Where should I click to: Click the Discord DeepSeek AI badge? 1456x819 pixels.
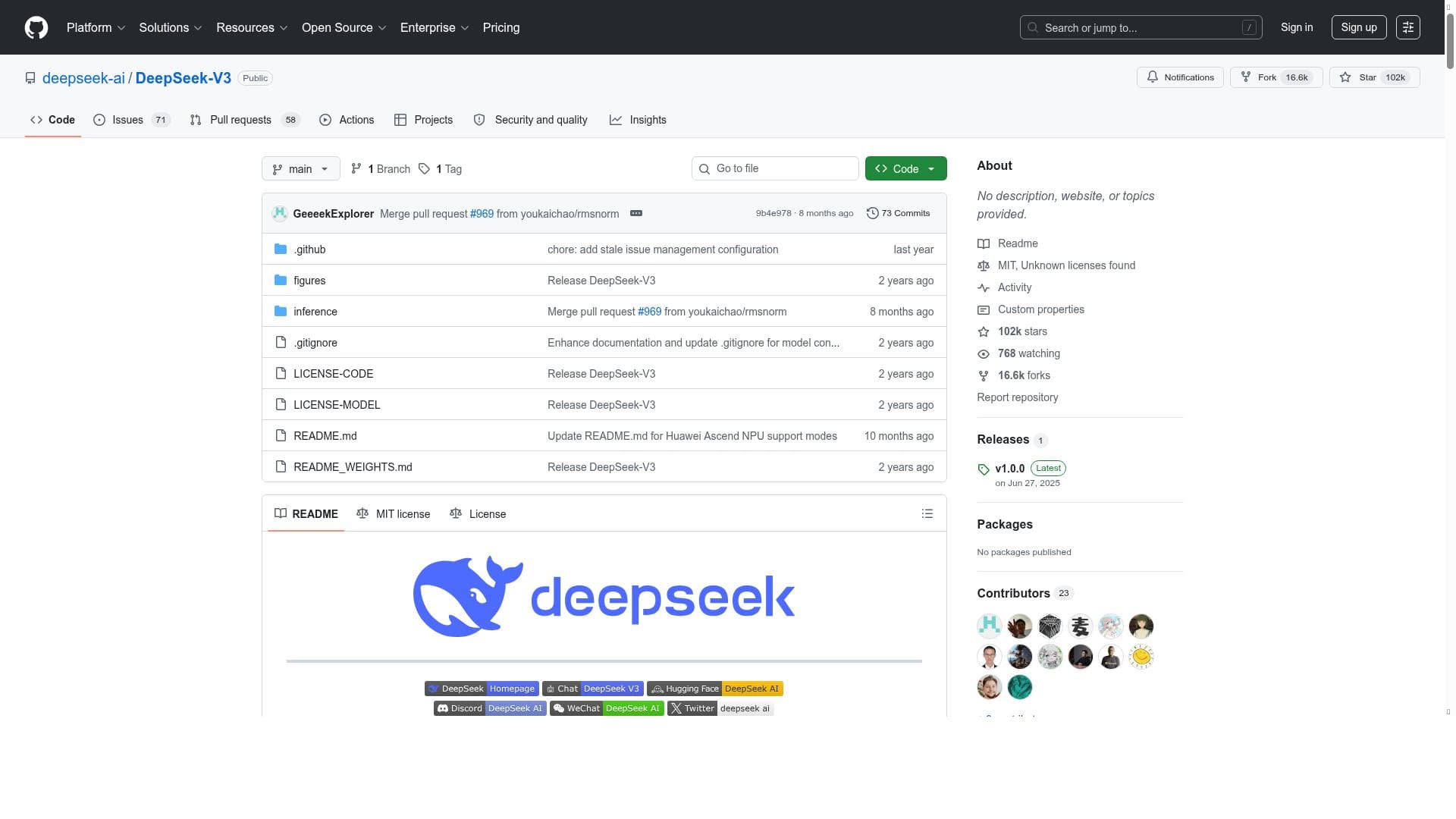click(x=490, y=708)
